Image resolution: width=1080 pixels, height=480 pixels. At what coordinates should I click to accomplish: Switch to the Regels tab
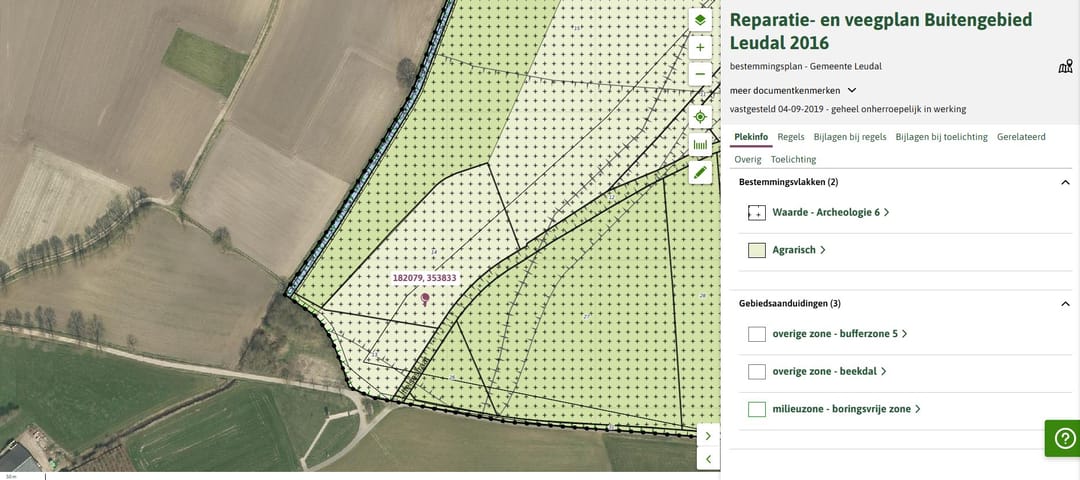(791, 137)
